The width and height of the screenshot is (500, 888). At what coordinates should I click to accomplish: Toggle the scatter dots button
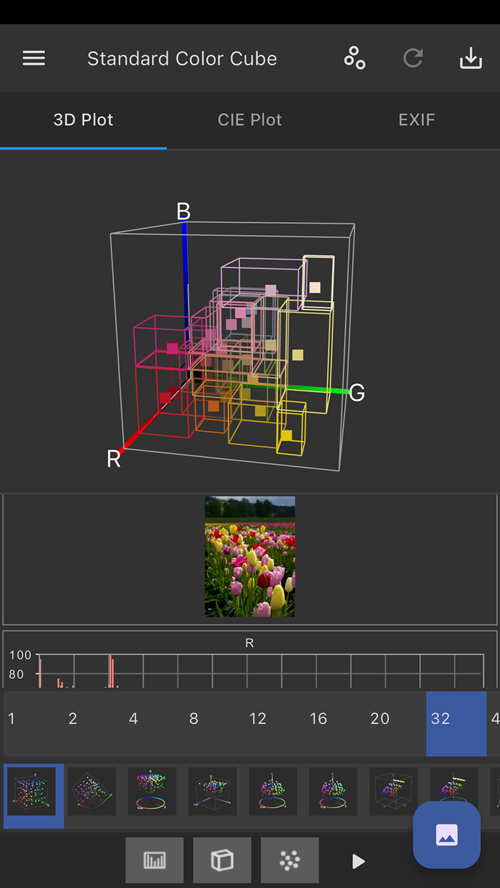click(x=290, y=860)
